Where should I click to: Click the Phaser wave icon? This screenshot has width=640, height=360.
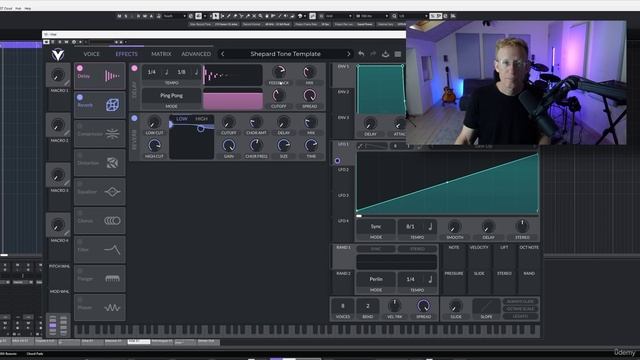(x=112, y=308)
